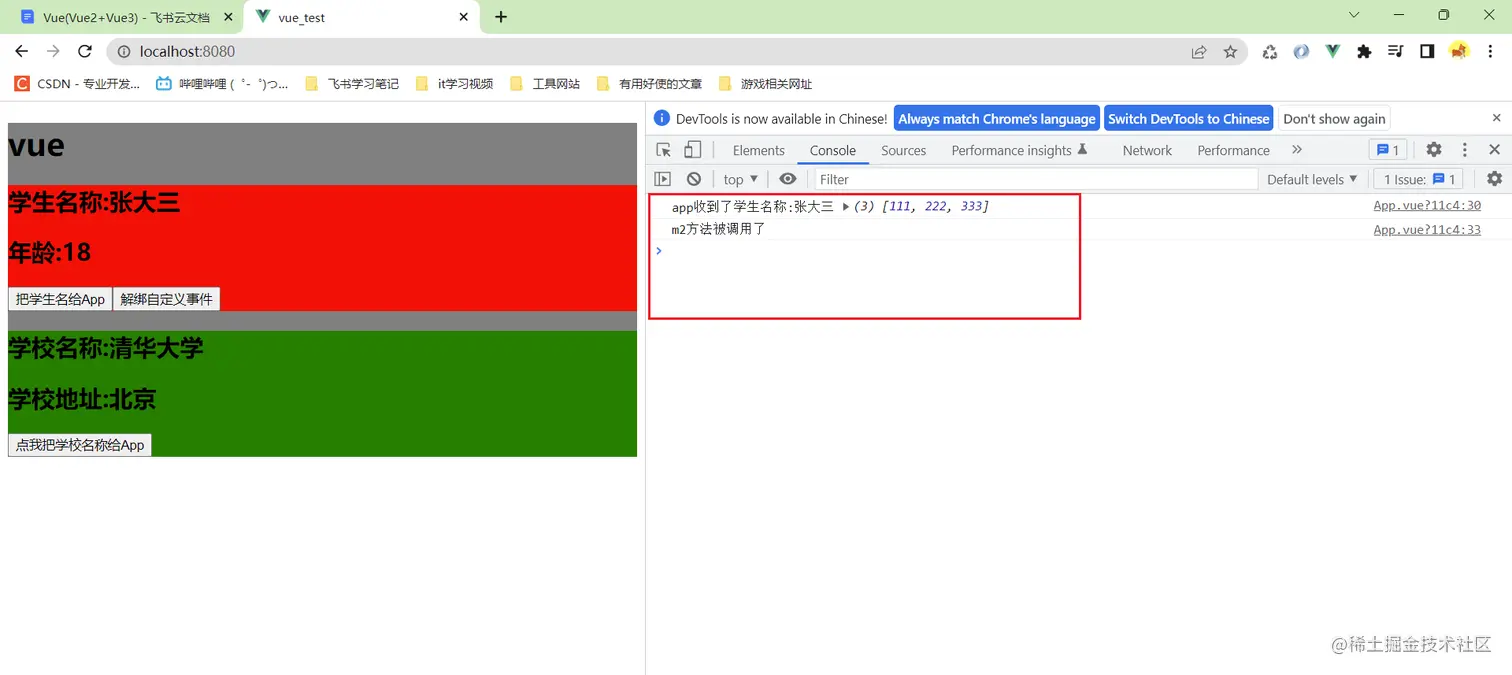This screenshot has width=1512, height=675.
Task: Focus the console Filter field
Action: coord(1036,179)
